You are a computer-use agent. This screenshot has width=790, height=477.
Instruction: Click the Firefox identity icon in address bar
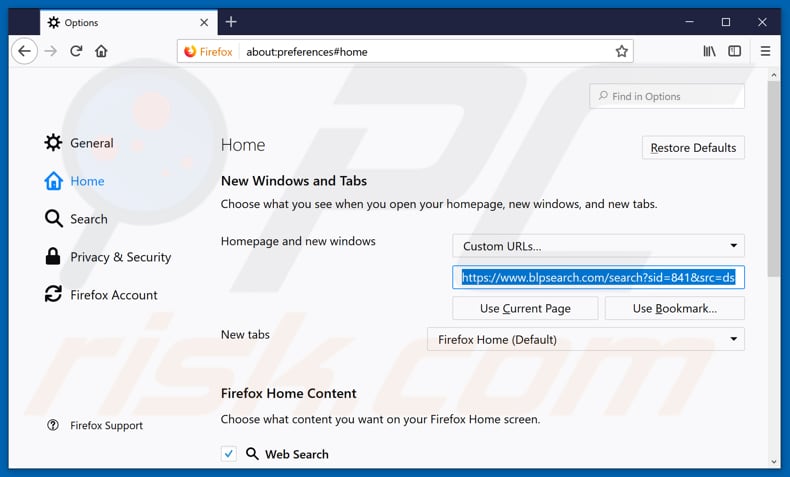[208, 52]
